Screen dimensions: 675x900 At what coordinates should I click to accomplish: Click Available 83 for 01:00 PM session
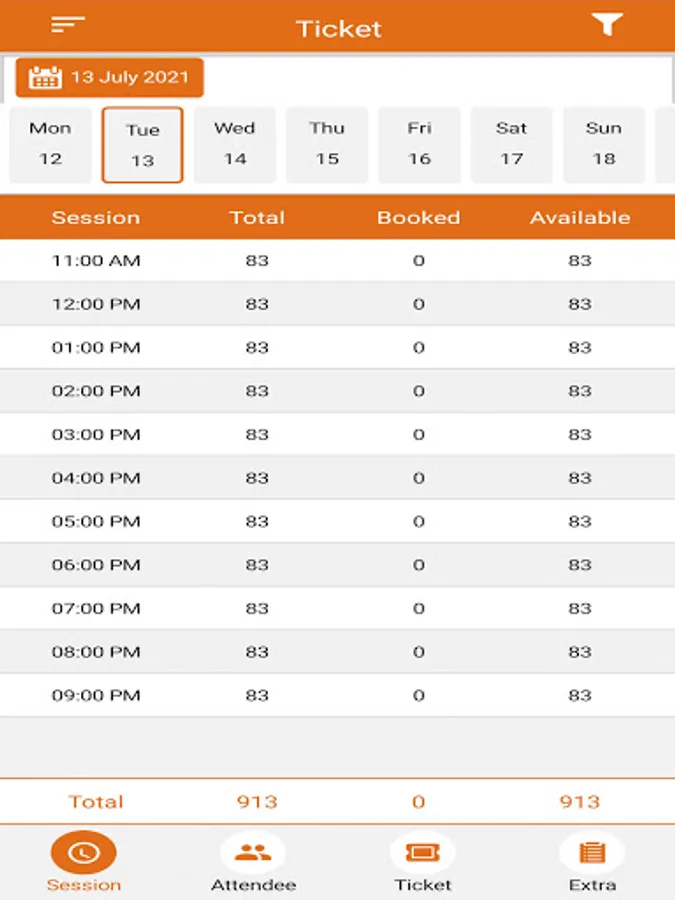tap(580, 347)
